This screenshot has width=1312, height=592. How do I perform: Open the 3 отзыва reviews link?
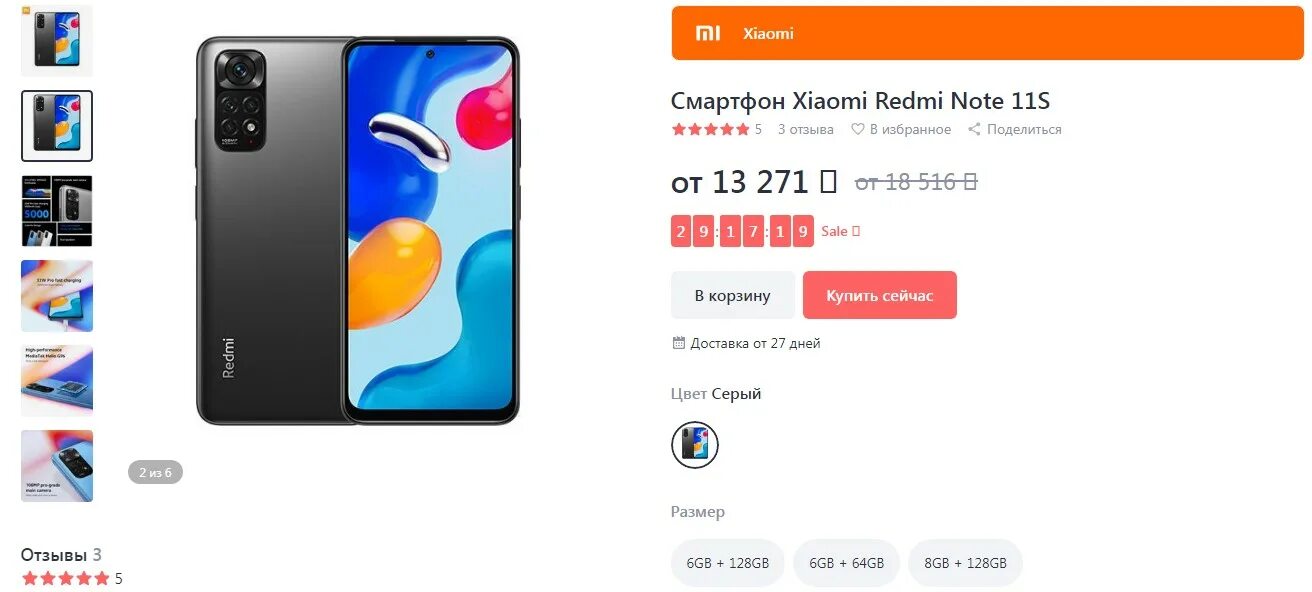click(806, 129)
